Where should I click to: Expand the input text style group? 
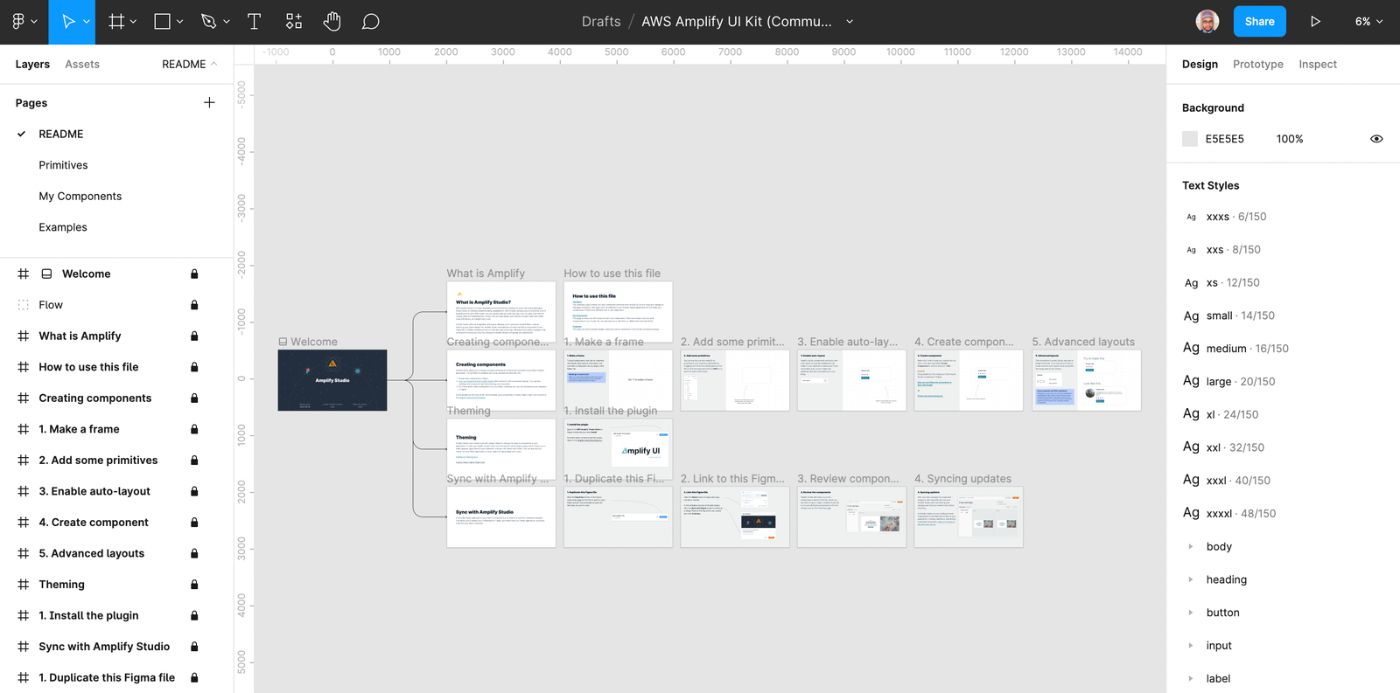coord(1190,646)
